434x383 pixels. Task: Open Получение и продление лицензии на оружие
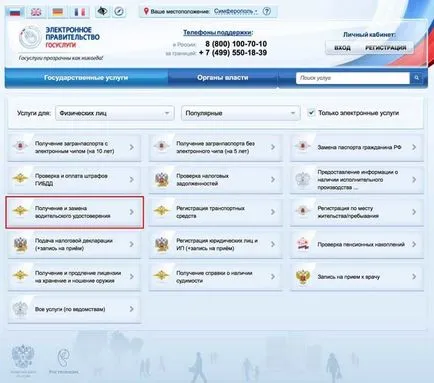pos(74,277)
